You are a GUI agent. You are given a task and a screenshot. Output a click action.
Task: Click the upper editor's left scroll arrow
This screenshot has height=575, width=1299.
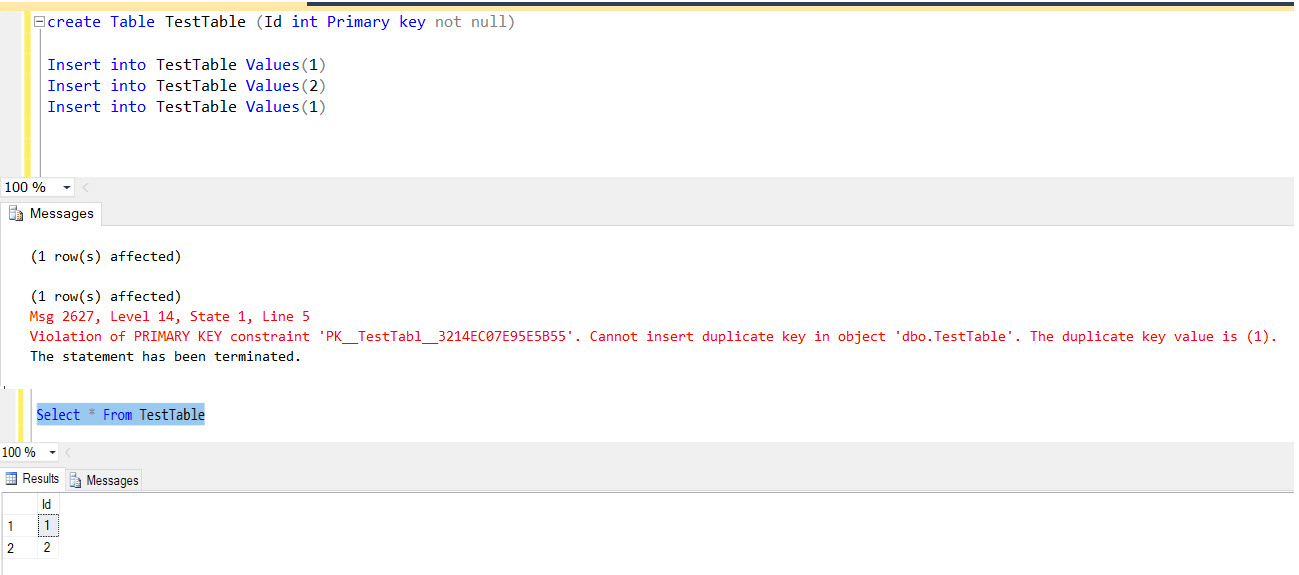pos(85,188)
